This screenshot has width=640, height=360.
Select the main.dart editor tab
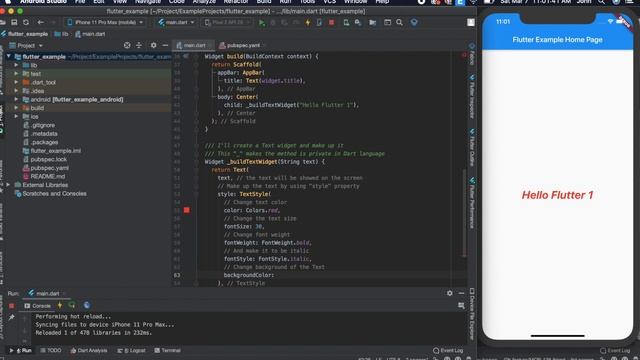194,45
